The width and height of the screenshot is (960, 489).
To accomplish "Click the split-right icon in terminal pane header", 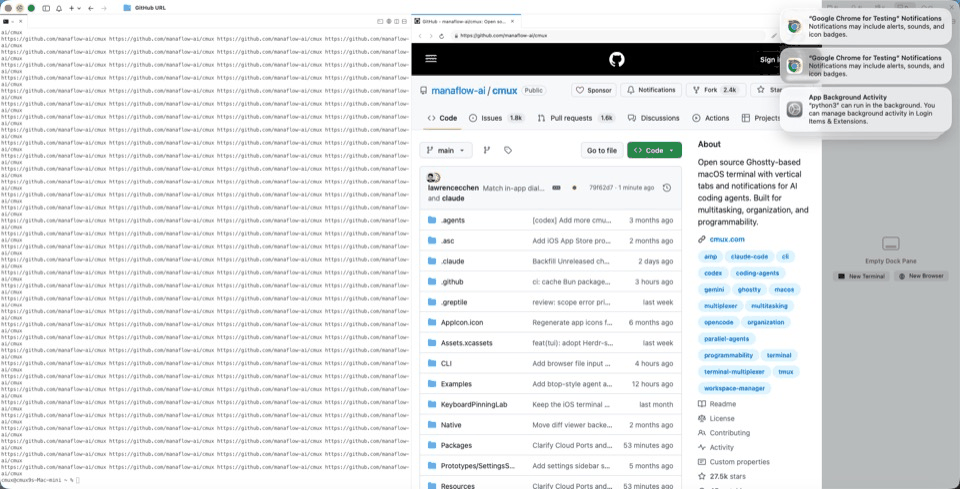I will point(397,21).
